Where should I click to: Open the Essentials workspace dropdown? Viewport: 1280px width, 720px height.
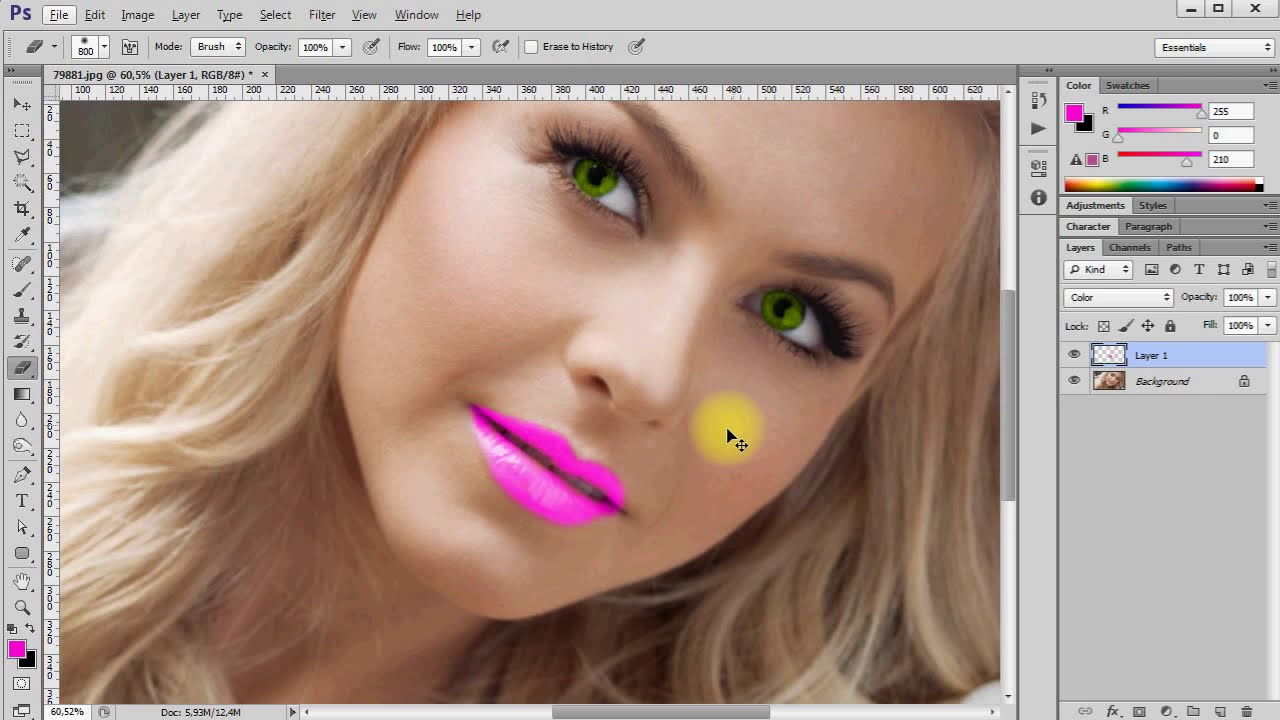(x=1215, y=47)
